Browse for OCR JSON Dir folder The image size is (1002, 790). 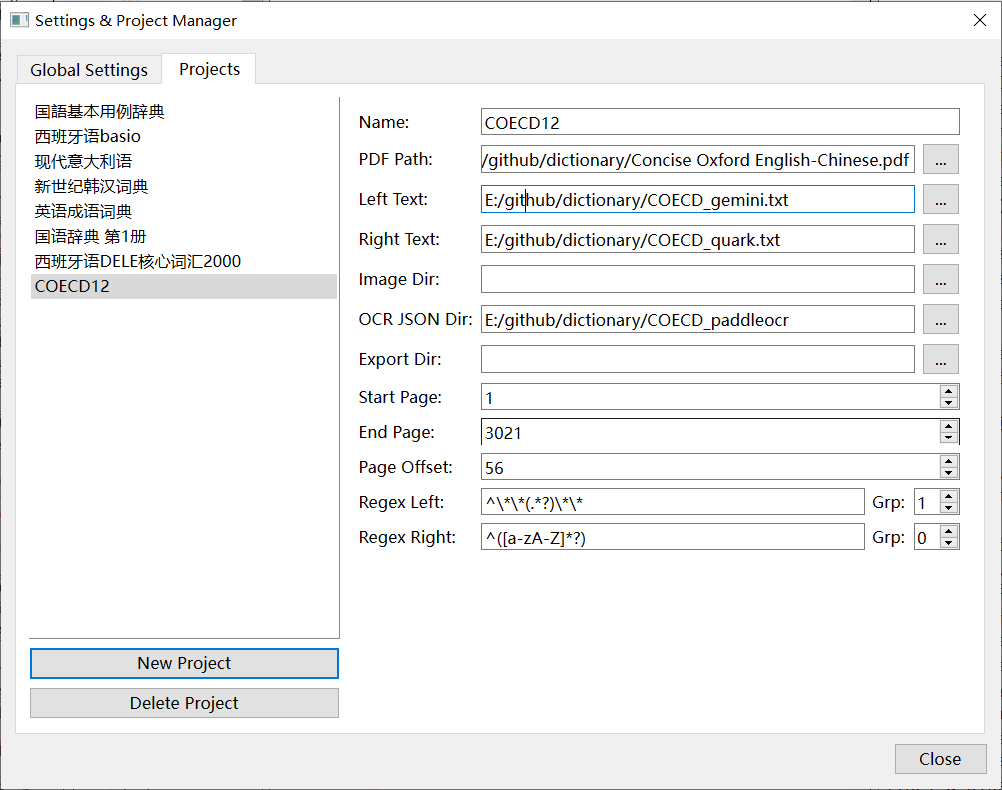940,319
